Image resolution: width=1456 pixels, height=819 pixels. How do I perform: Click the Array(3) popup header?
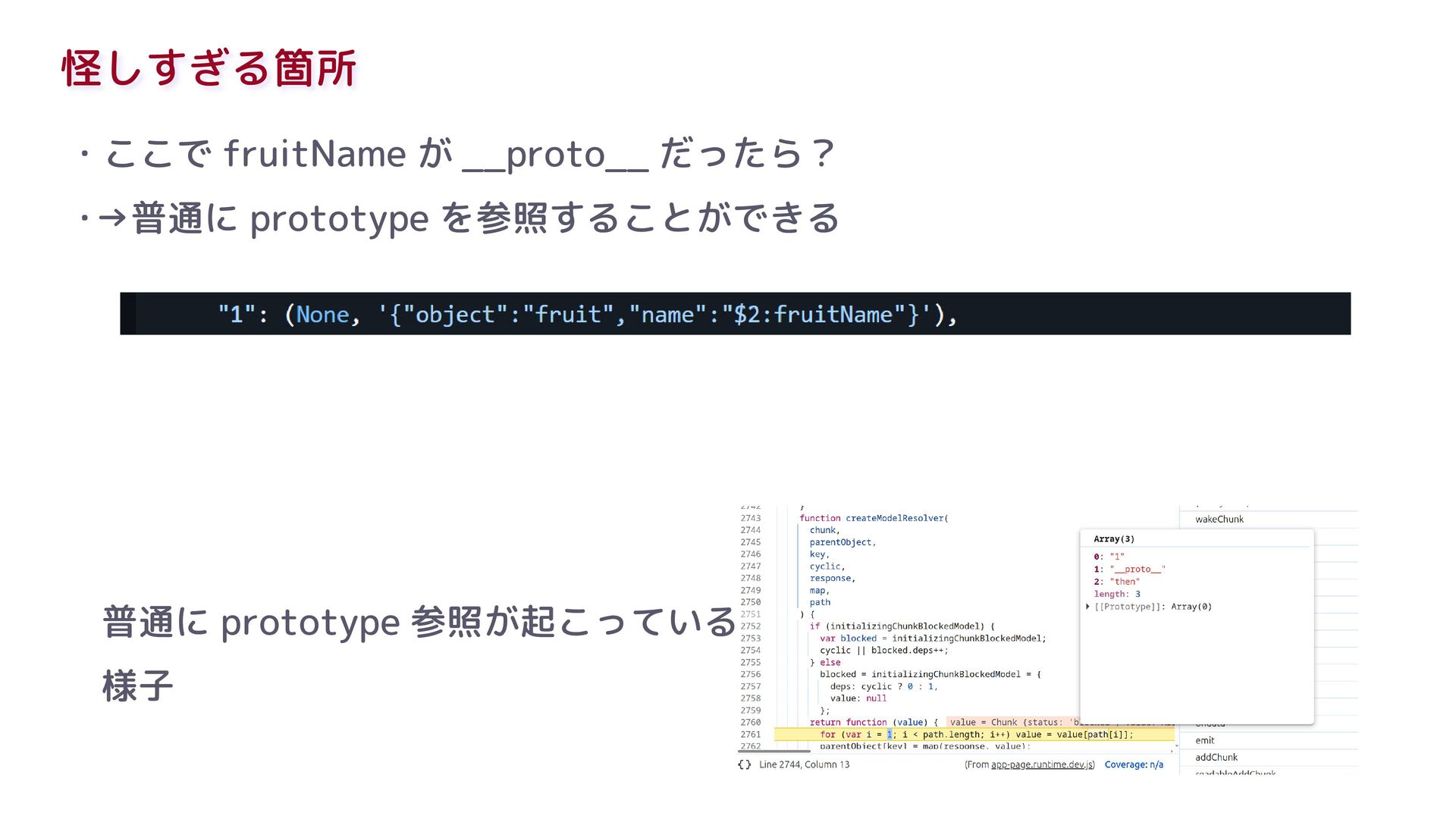(1114, 539)
